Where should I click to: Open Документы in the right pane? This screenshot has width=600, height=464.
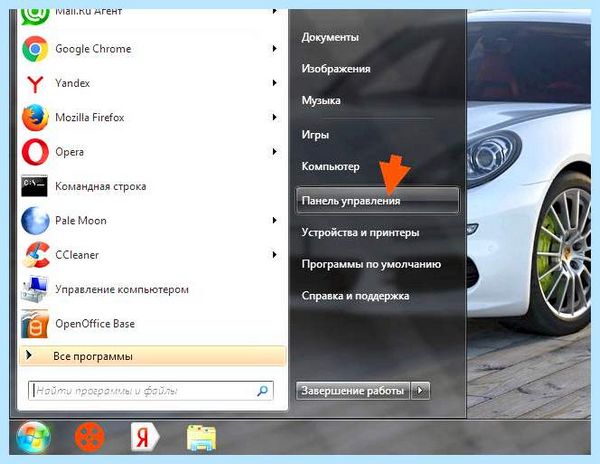click(330, 37)
